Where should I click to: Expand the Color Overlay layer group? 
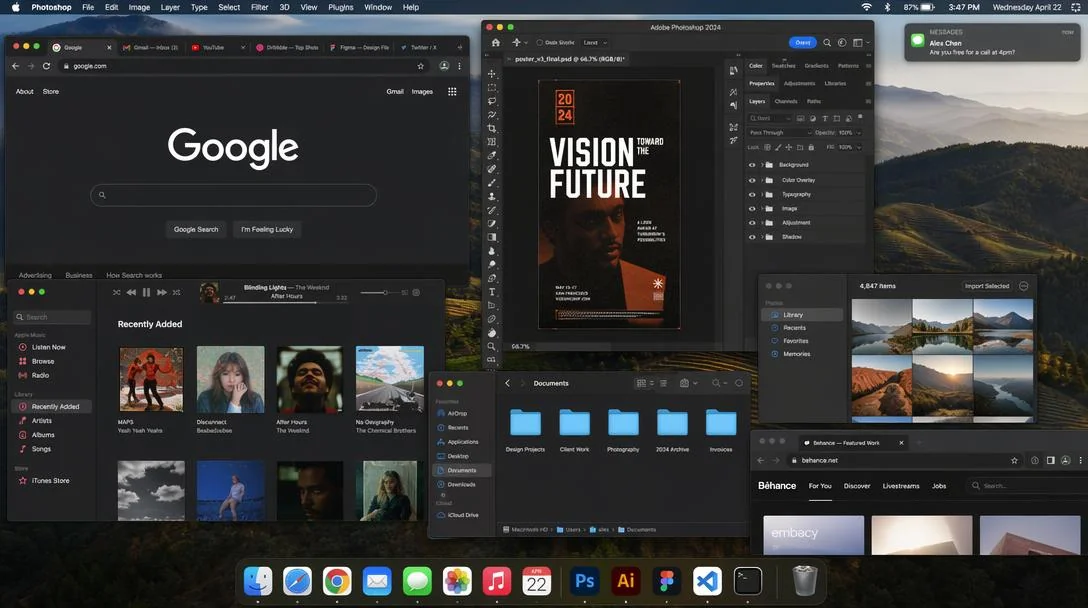click(762, 180)
